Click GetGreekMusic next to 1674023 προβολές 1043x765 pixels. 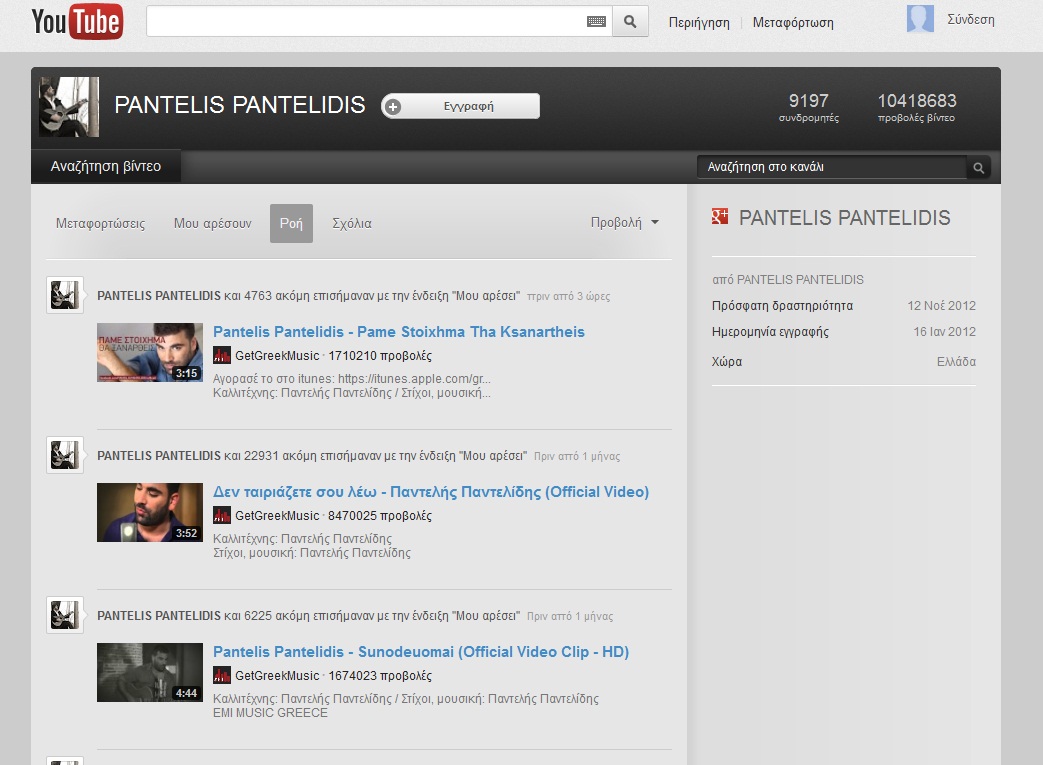pyautogui.click(x=277, y=676)
